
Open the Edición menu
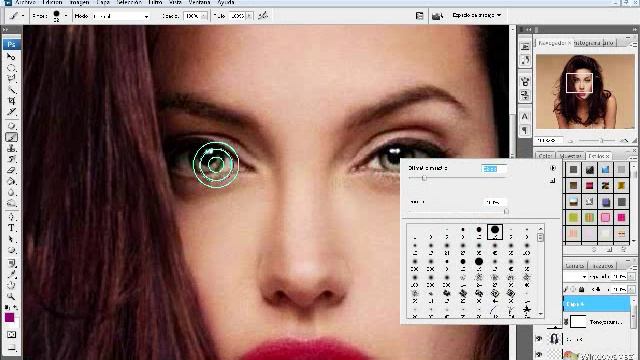click(x=53, y=2)
